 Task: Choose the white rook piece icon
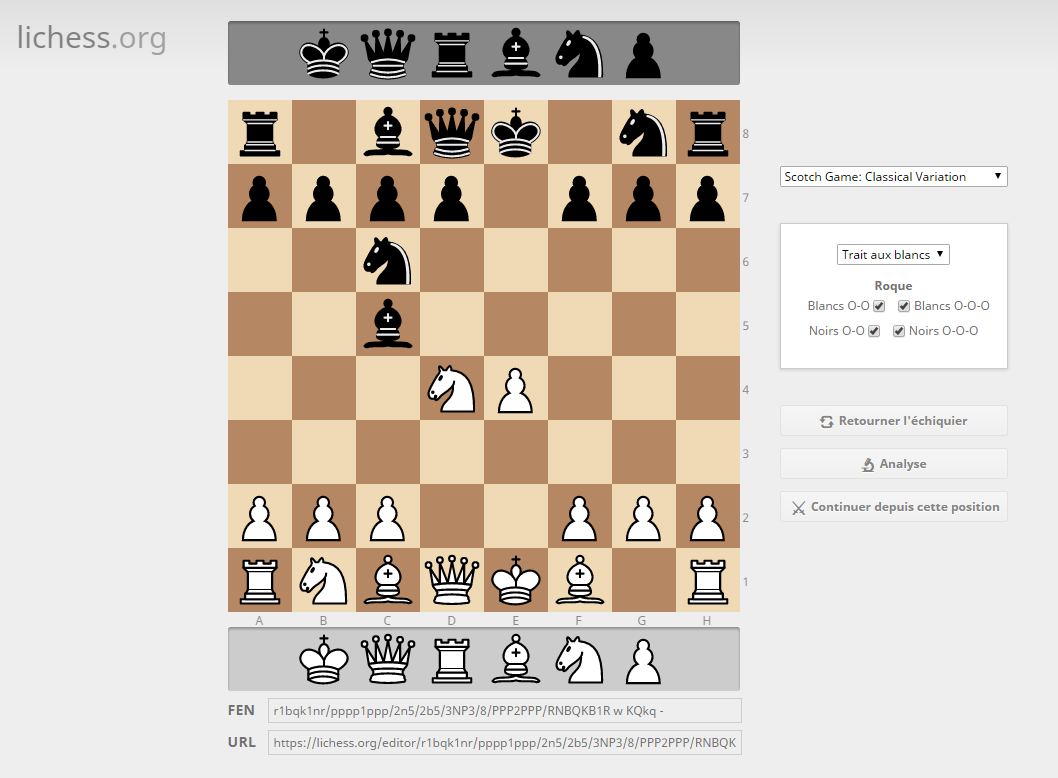(x=451, y=658)
